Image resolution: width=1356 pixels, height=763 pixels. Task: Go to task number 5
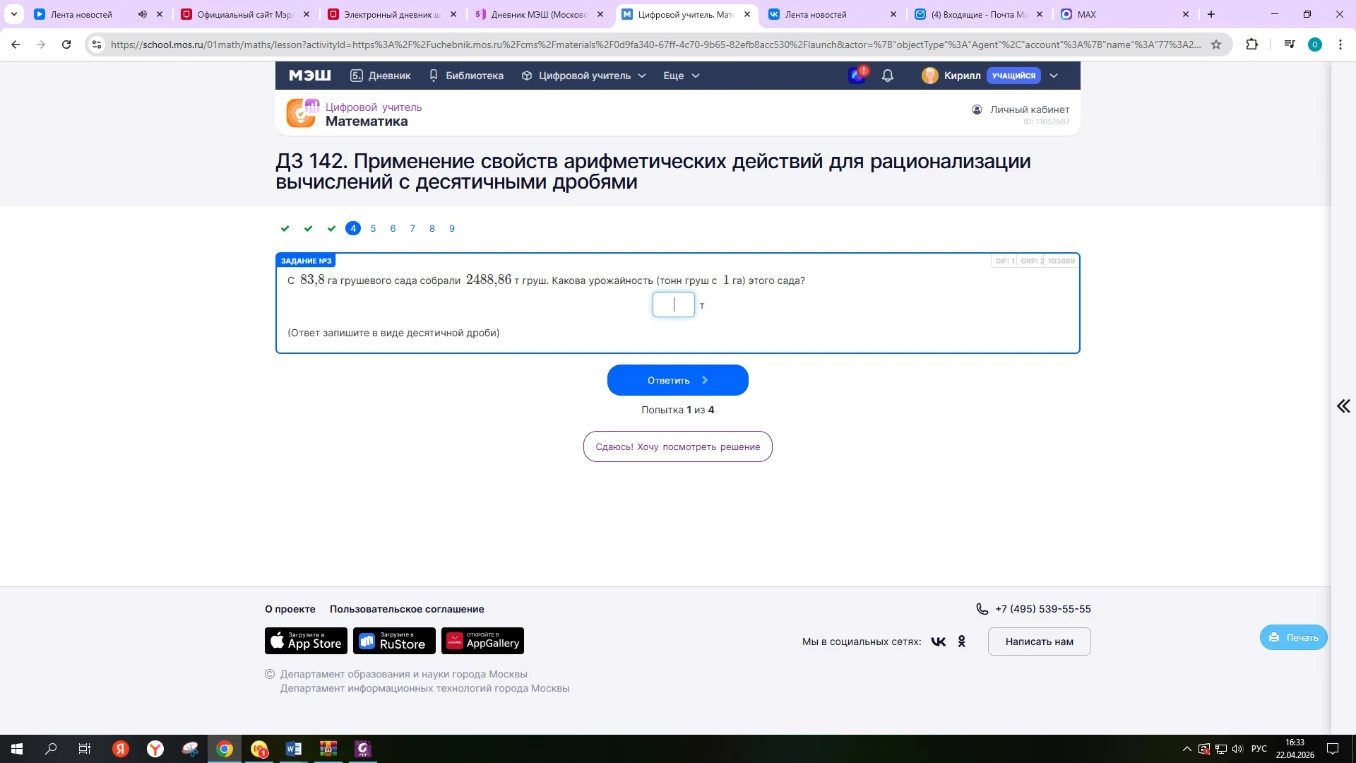tap(373, 229)
